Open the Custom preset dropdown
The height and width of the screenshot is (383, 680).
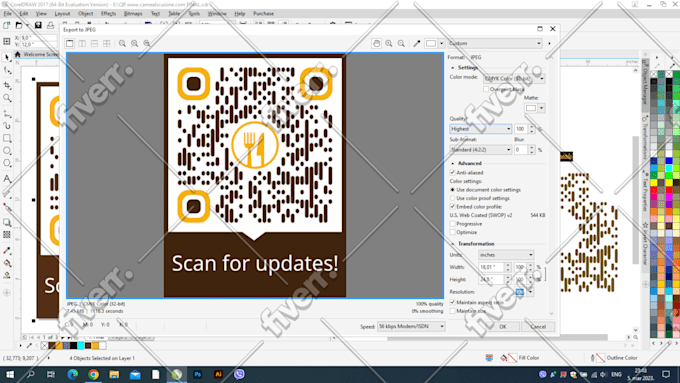click(495, 43)
